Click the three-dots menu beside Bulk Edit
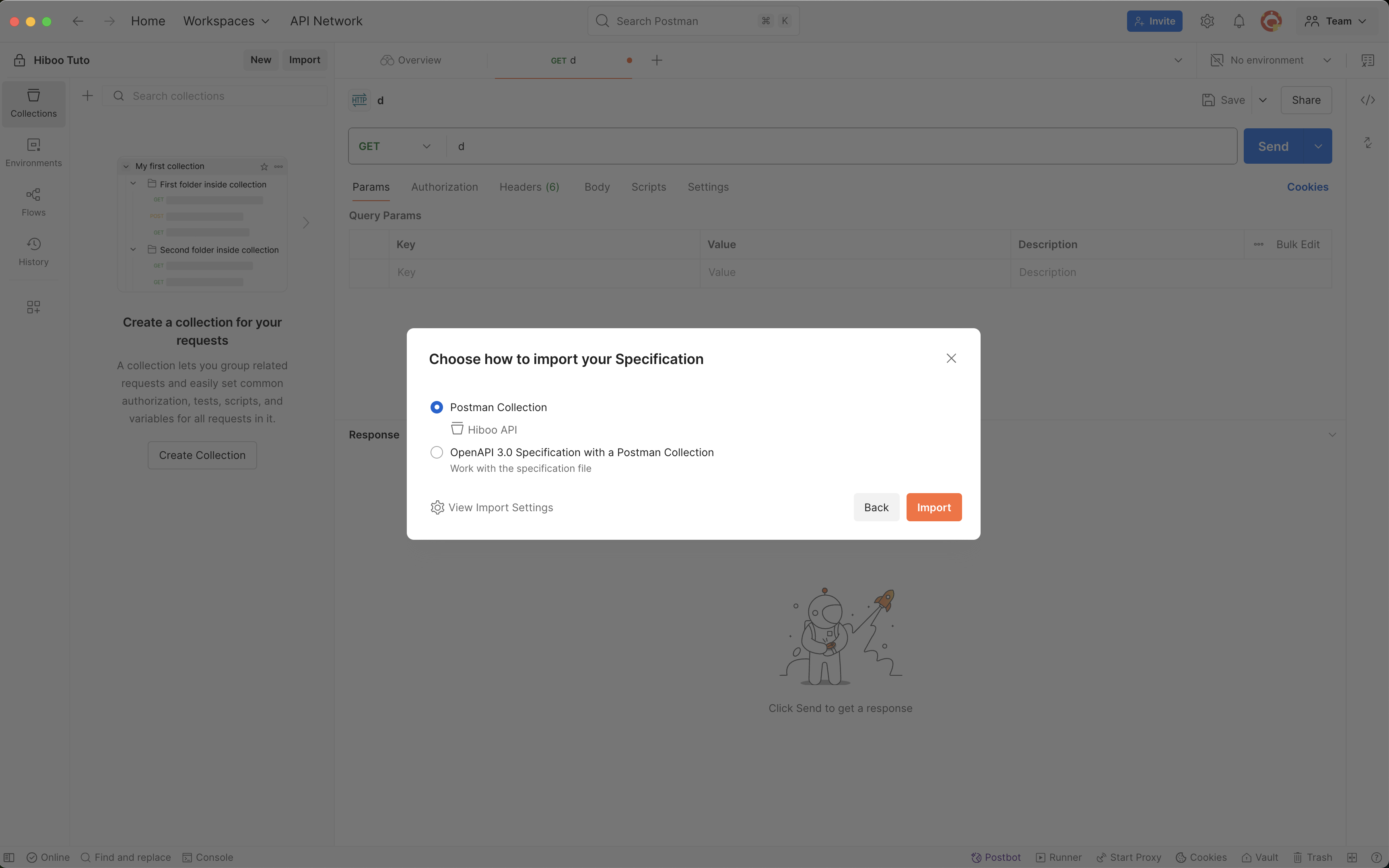This screenshot has height=868, width=1389. [x=1258, y=245]
